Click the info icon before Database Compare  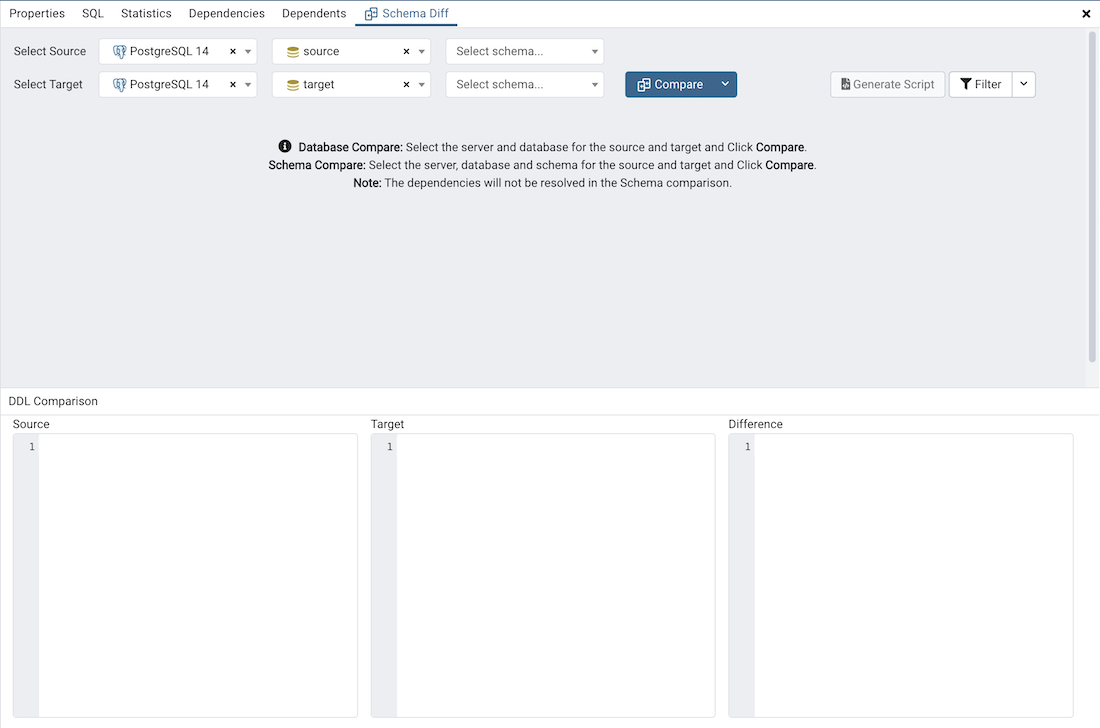tap(285, 146)
